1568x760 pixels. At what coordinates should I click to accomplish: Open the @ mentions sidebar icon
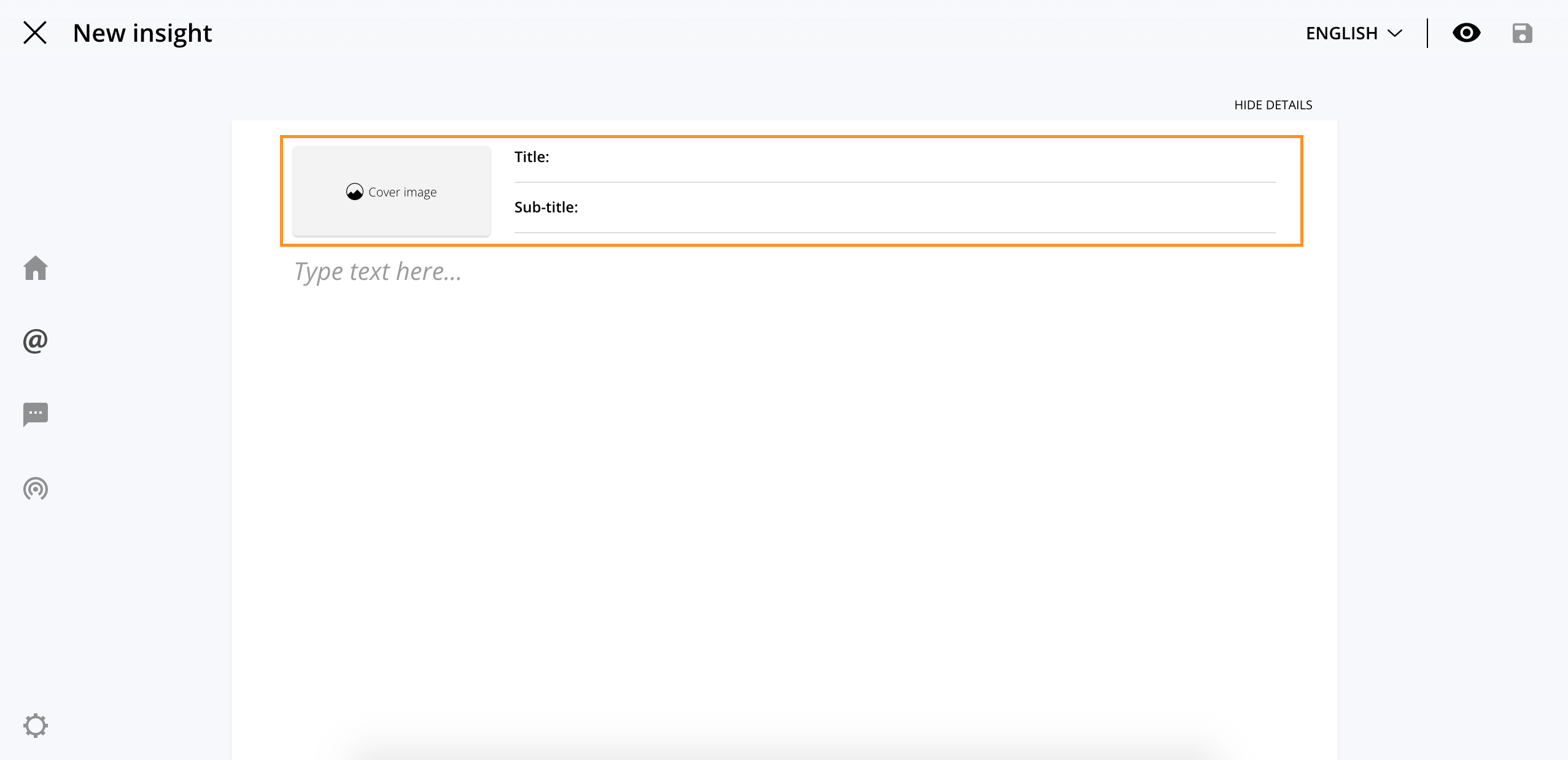pyautogui.click(x=36, y=341)
